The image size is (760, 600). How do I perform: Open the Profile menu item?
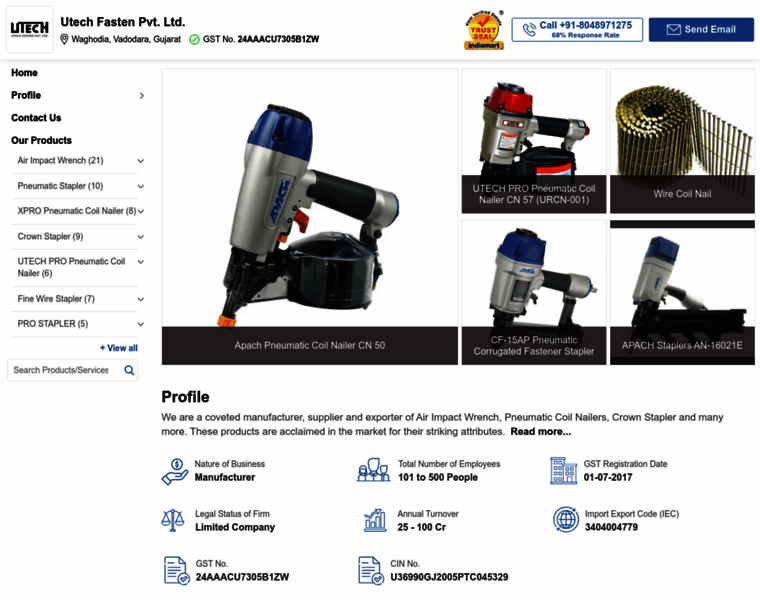click(26, 95)
